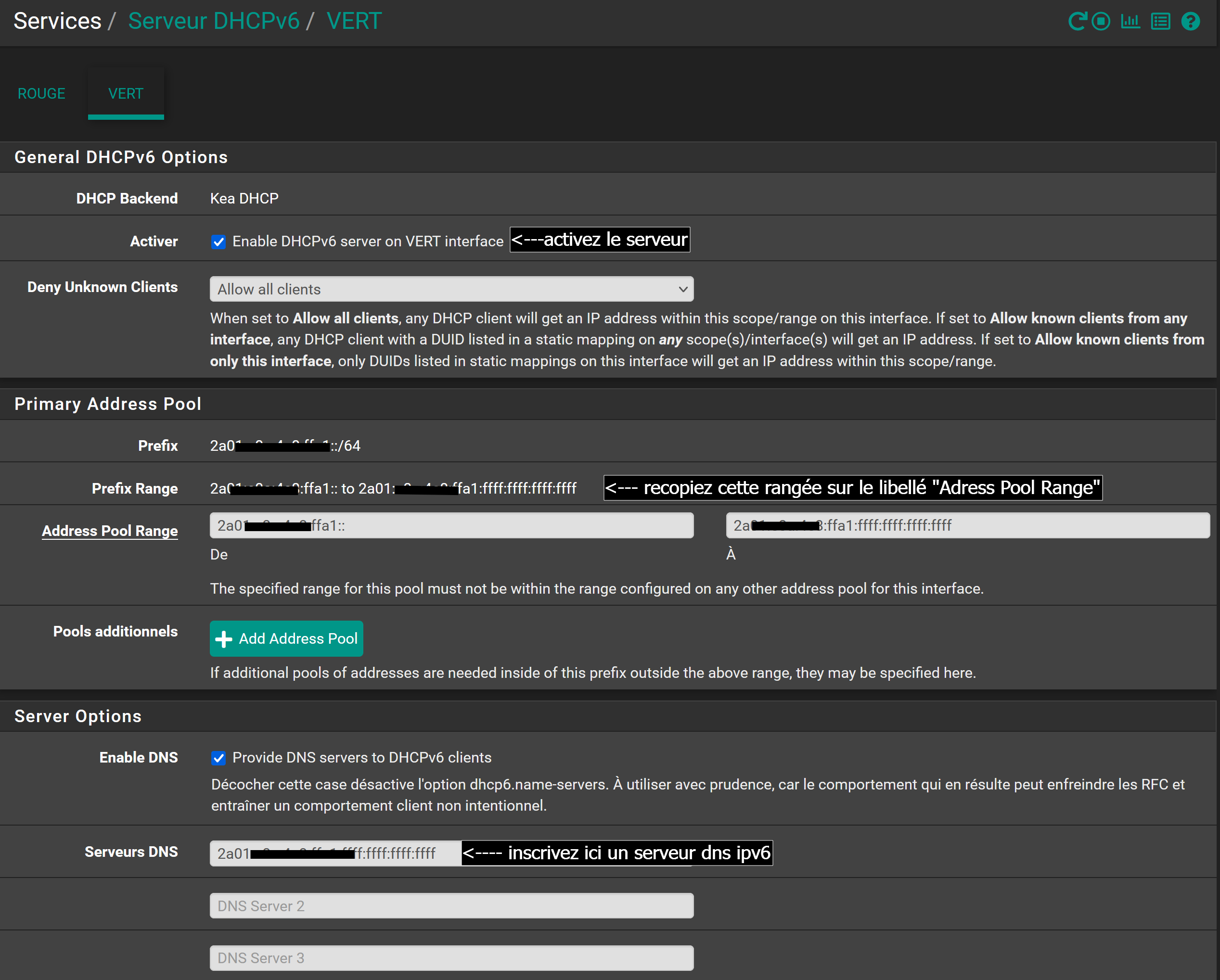Screen dimensions: 1220x980
Task: Open the Deny Unknown Clients dropdown
Action: coord(451,289)
